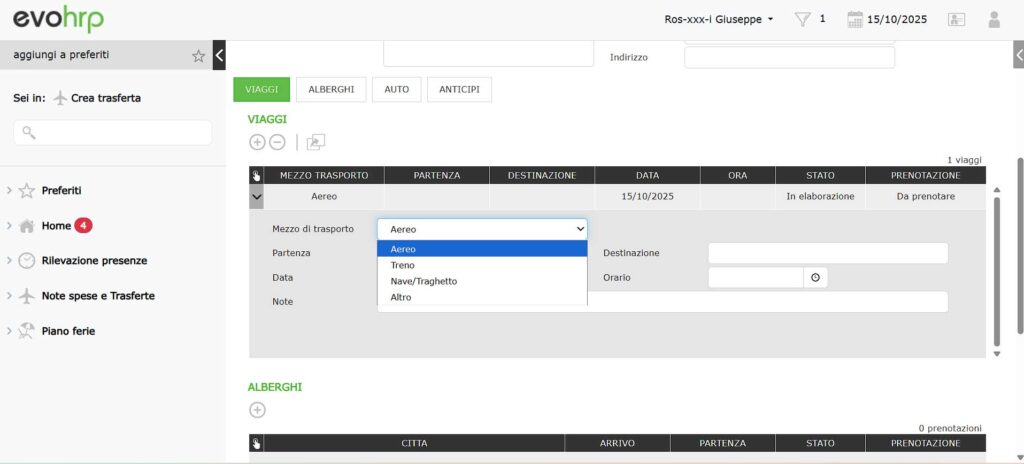1024x464 pixels.
Task: Click the add trip plus icon under VIAGGI
Action: pyautogui.click(x=257, y=143)
